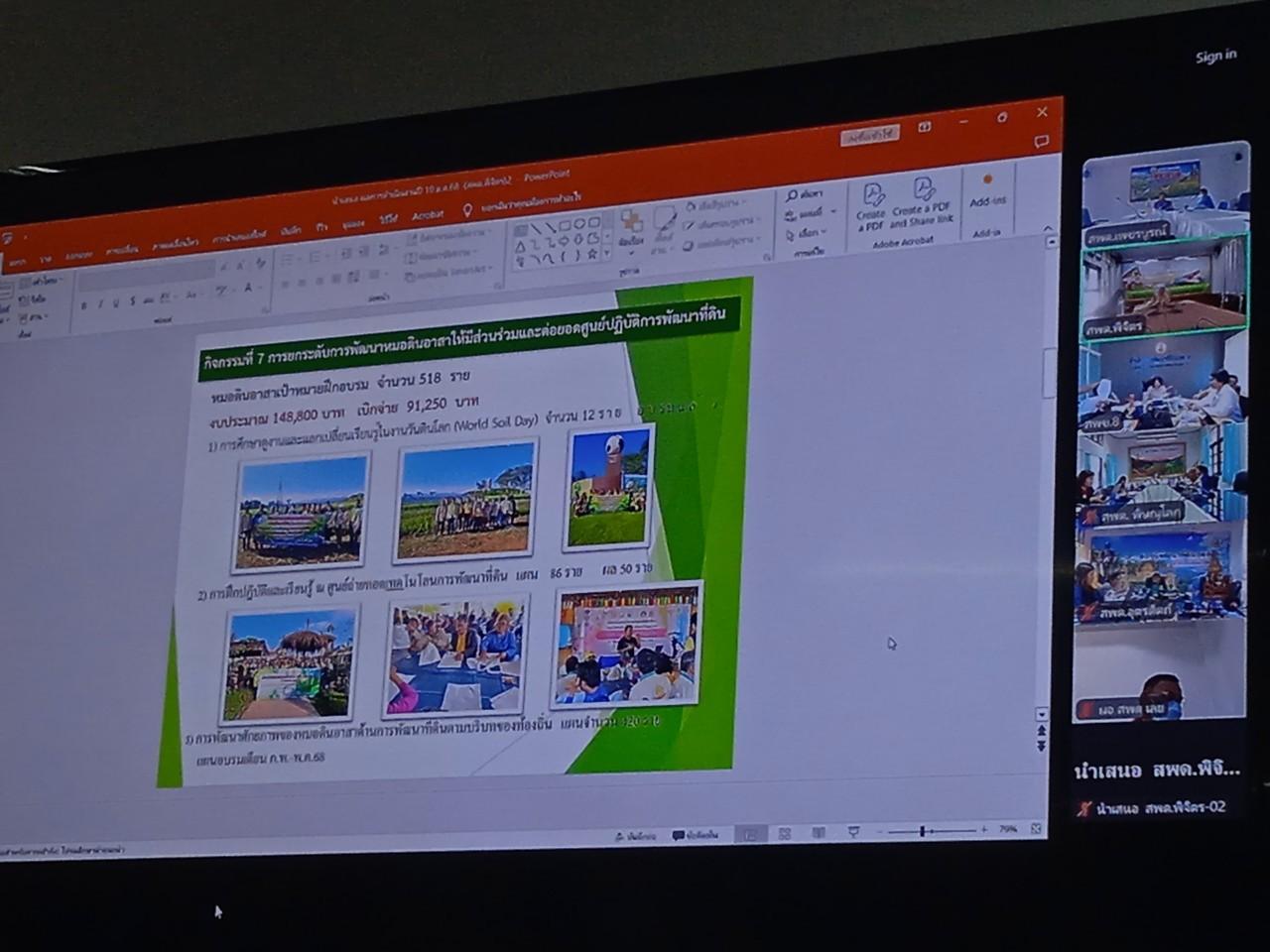This screenshot has height=952, width=1270.
Task: Toggle Notes pane in status bar
Action: pyautogui.click(x=634, y=837)
